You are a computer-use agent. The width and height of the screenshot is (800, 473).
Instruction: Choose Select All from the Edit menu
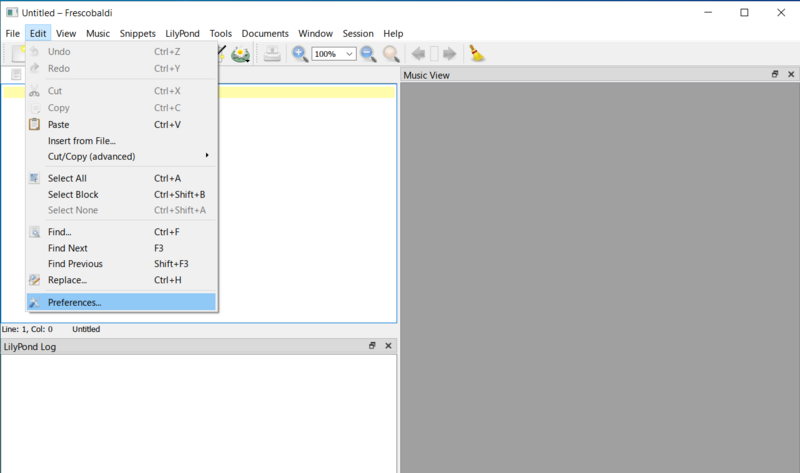pos(67,178)
